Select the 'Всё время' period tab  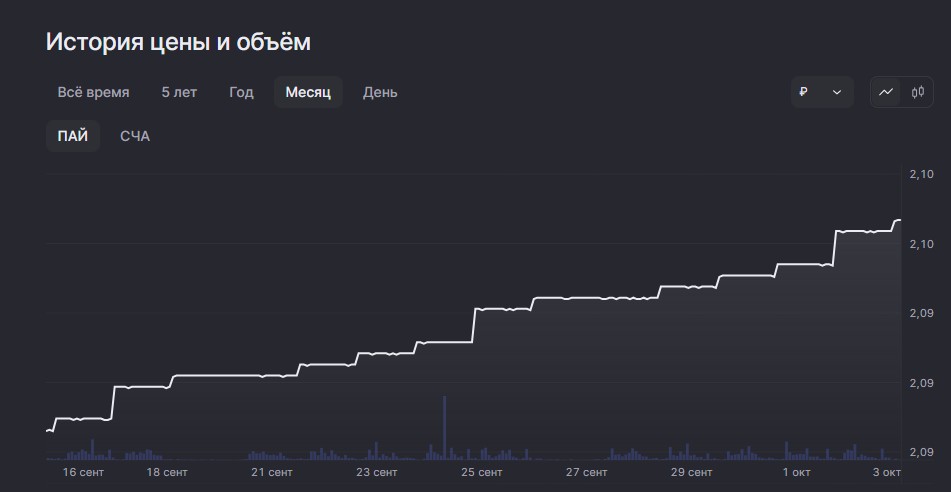(x=93, y=92)
